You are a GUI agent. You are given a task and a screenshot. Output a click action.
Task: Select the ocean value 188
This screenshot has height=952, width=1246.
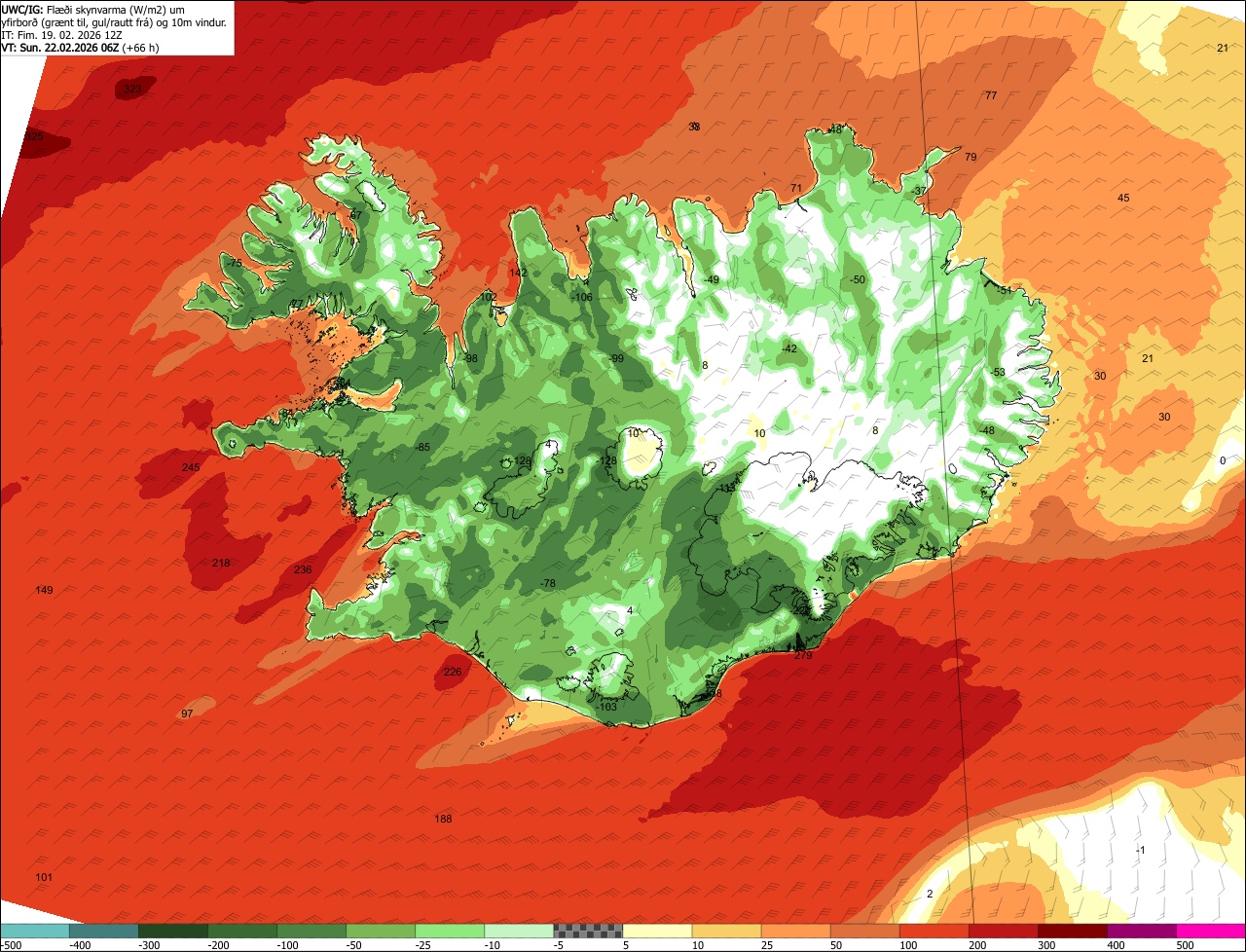coord(443,819)
